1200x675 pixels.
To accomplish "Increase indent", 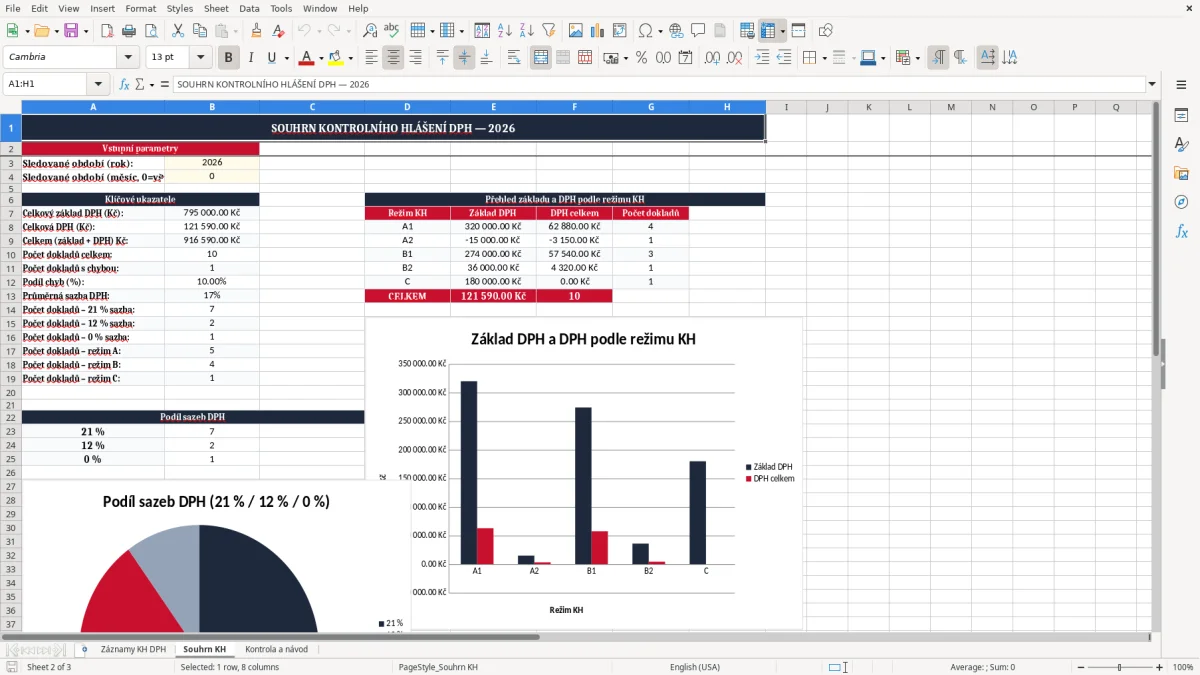I will [x=763, y=58].
